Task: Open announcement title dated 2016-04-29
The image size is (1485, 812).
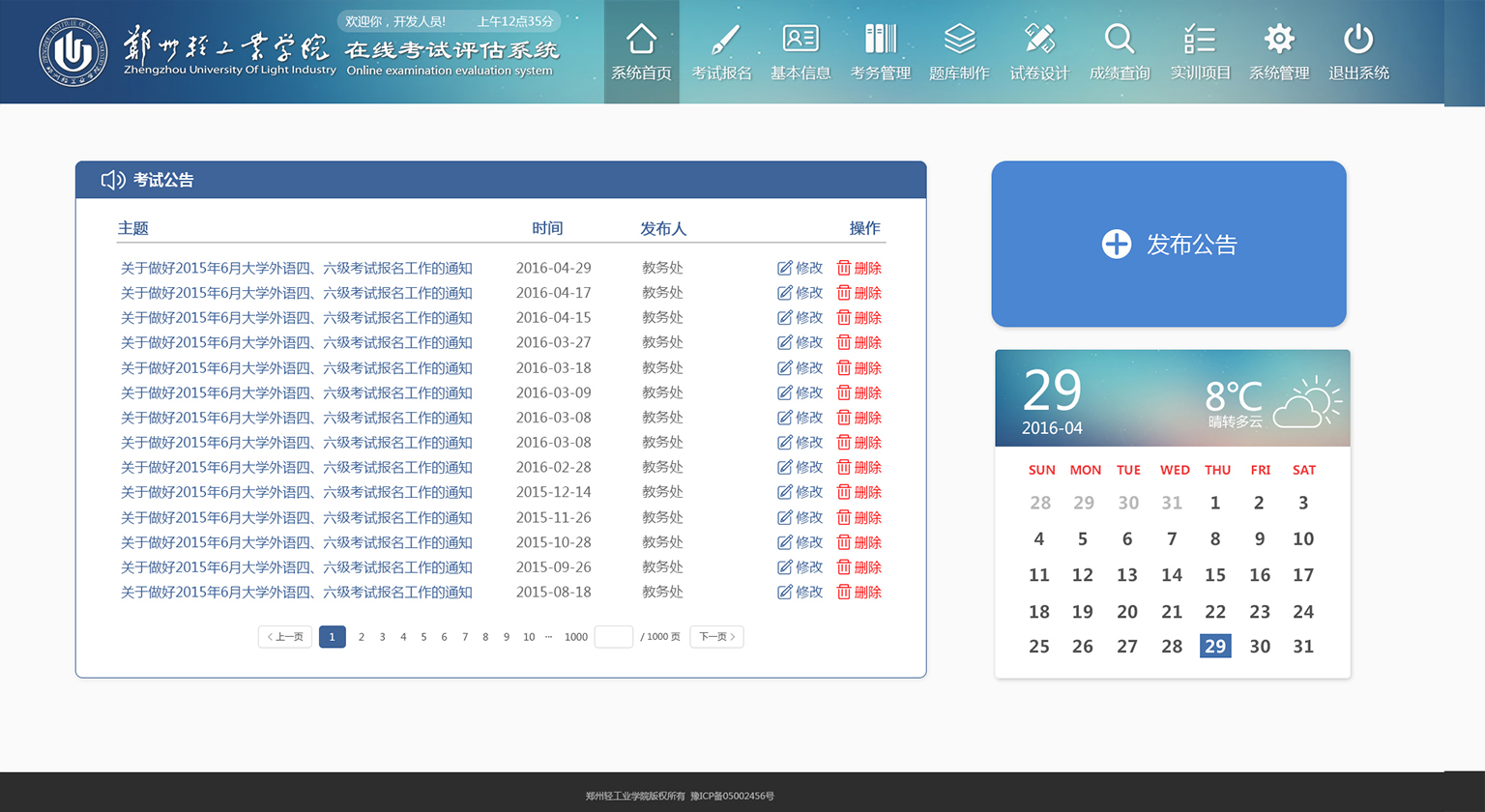Action: pyautogui.click(x=297, y=268)
